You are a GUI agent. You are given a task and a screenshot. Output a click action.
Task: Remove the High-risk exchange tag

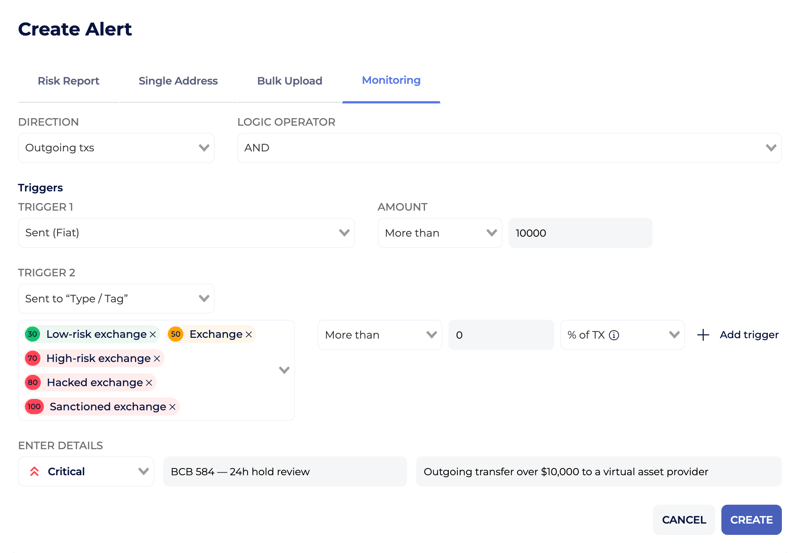tap(157, 359)
